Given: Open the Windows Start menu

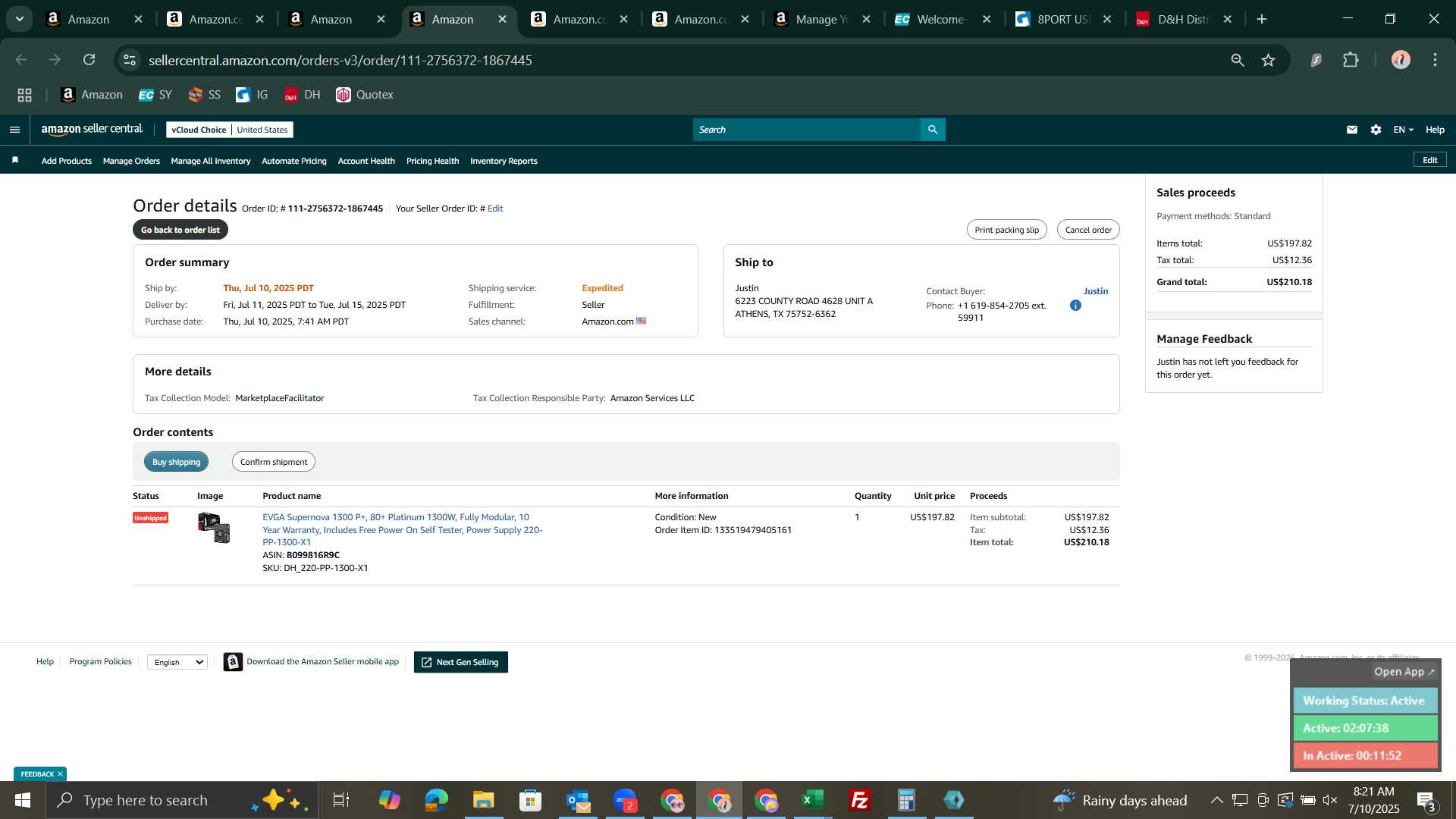Looking at the screenshot, I should 22,800.
